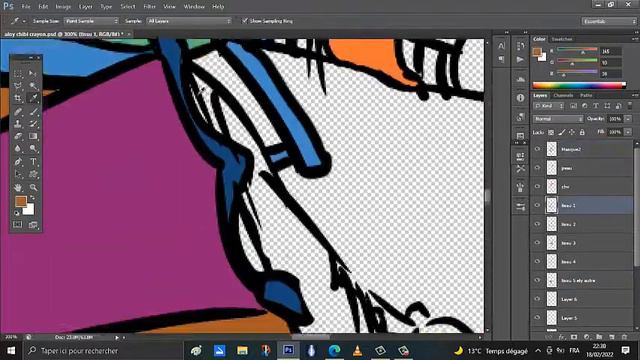Screen dimensions: 640x360
Task: Open the collapsed Info panel icon
Action: [x=520, y=98]
